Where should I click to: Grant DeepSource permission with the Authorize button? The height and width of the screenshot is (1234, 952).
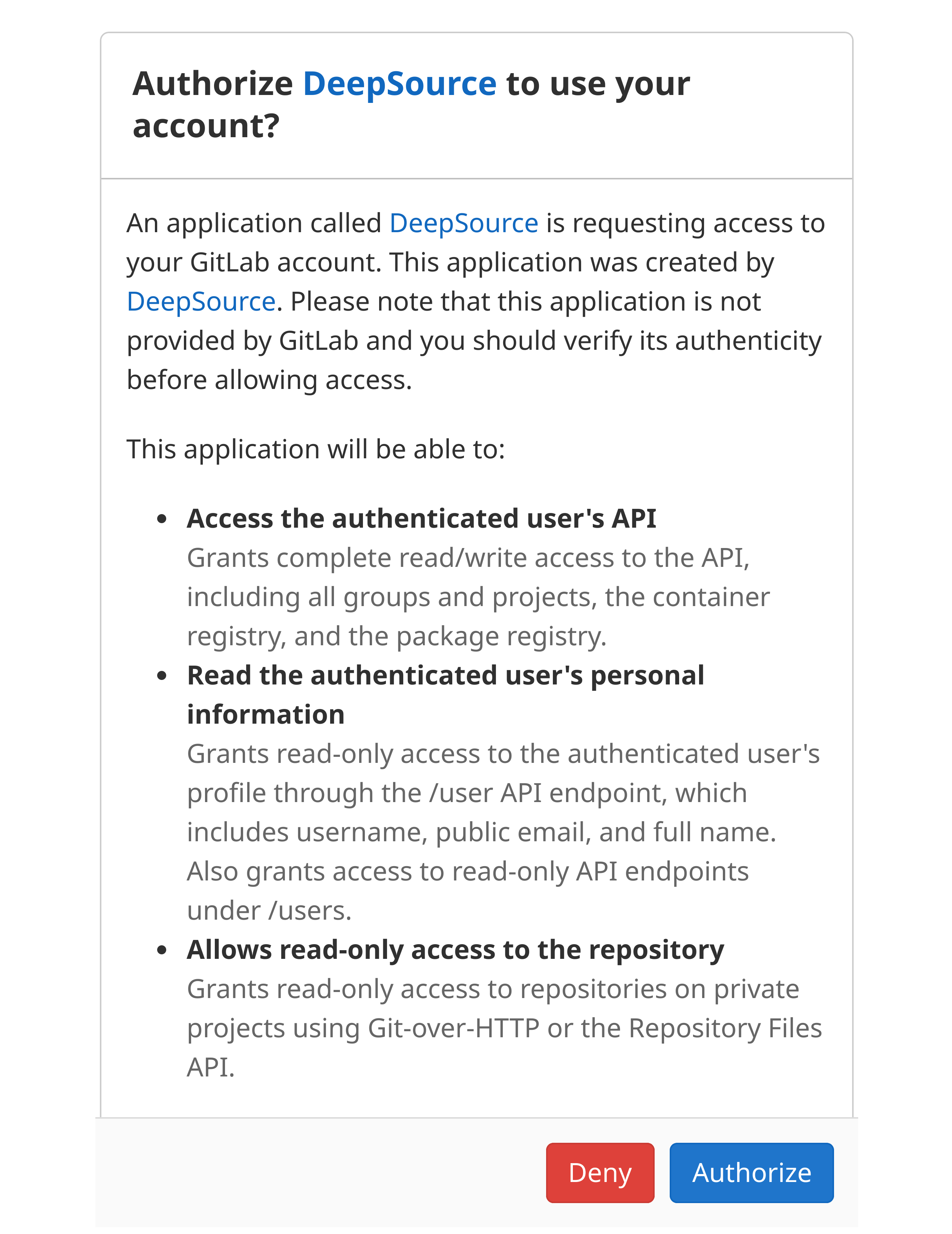pos(751,1173)
